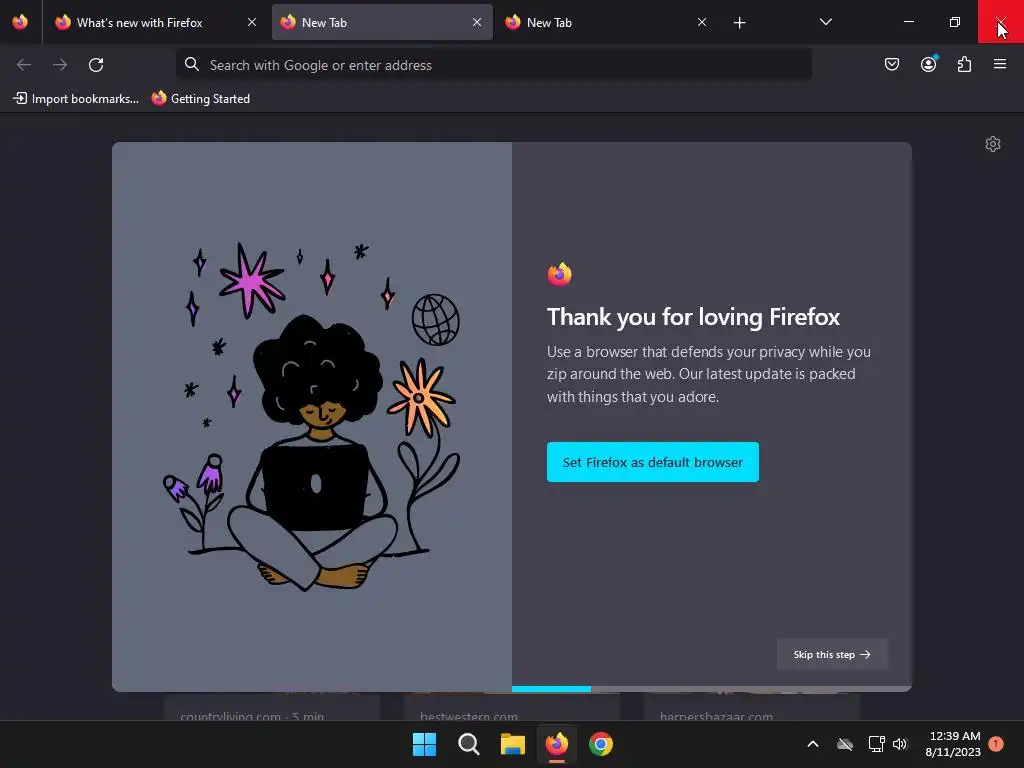Focus the Search with Google address field

click(494, 65)
